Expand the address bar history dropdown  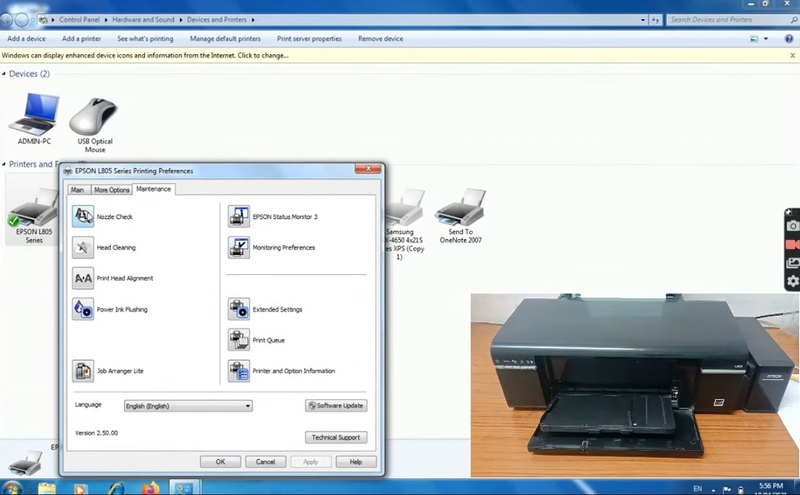coord(642,20)
